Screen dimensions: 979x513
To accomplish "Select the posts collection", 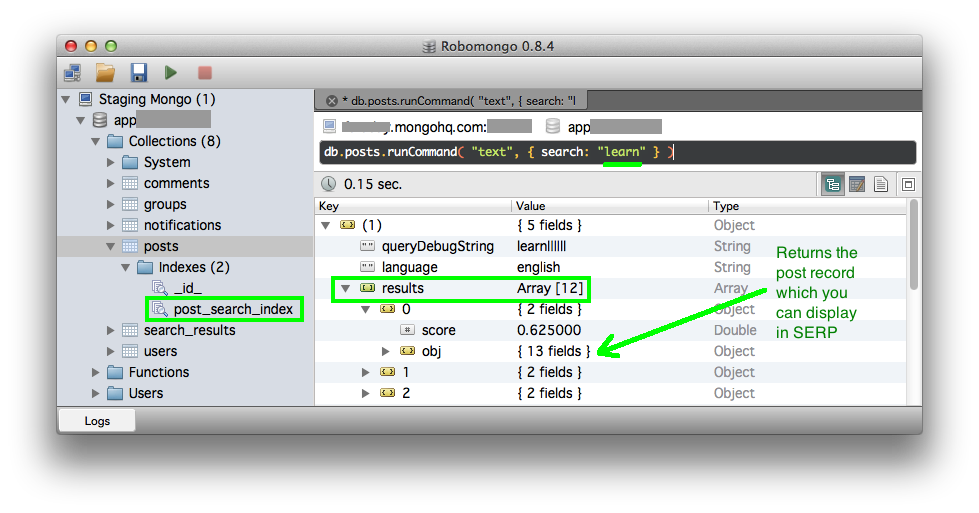I will [x=161, y=247].
